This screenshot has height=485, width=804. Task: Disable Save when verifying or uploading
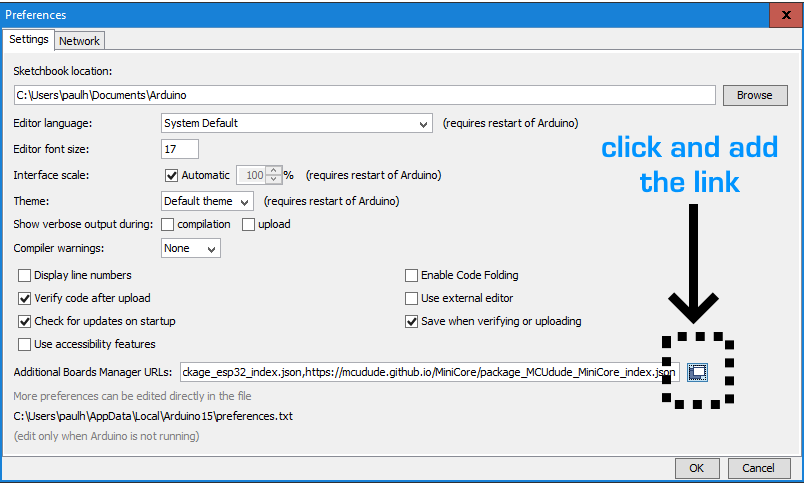coord(411,321)
